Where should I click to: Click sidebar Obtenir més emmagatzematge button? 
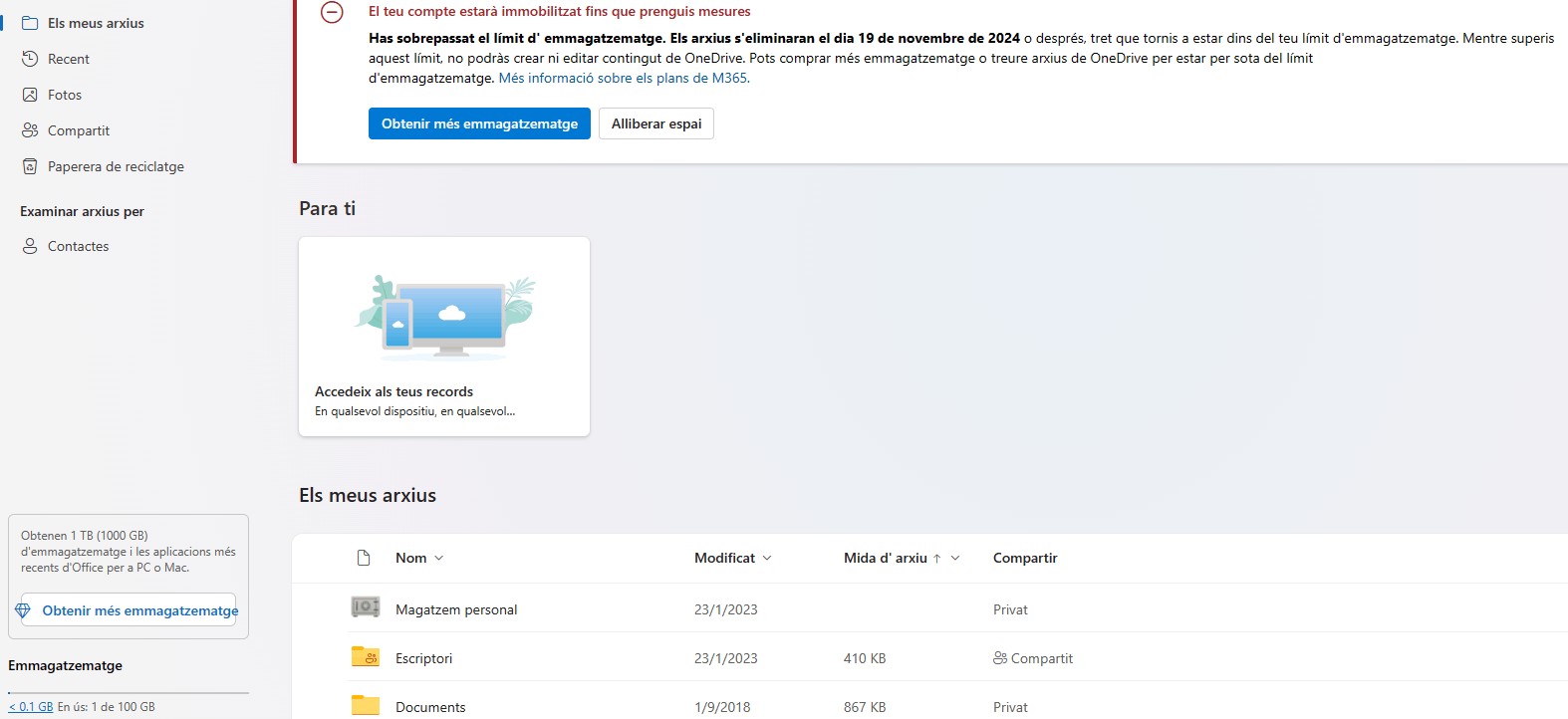click(129, 610)
